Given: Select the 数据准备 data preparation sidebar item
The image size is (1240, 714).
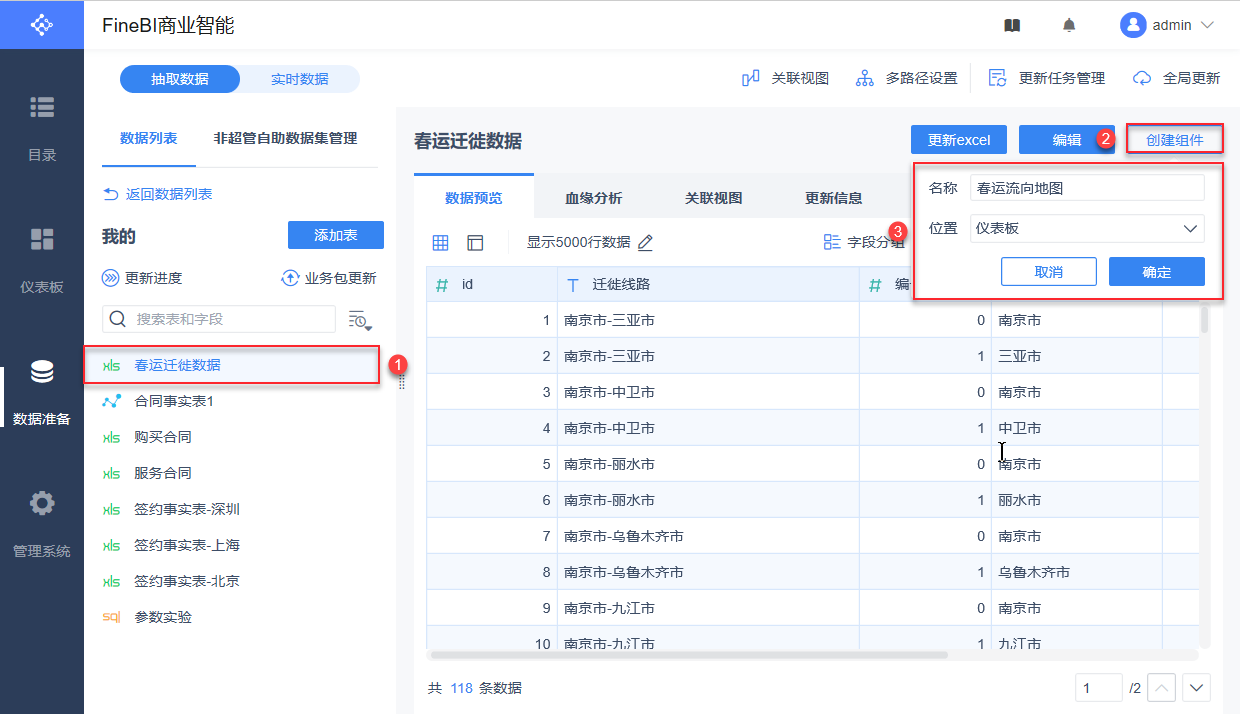Looking at the screenshot, I should (41, 392).
